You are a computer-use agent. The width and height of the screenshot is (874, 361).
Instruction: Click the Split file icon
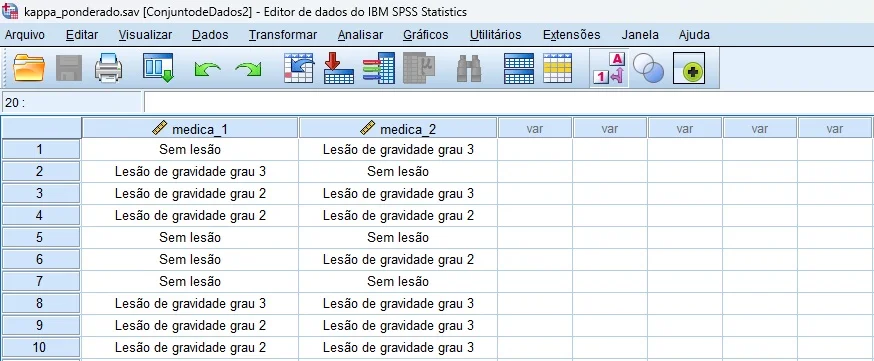point(518,69)
